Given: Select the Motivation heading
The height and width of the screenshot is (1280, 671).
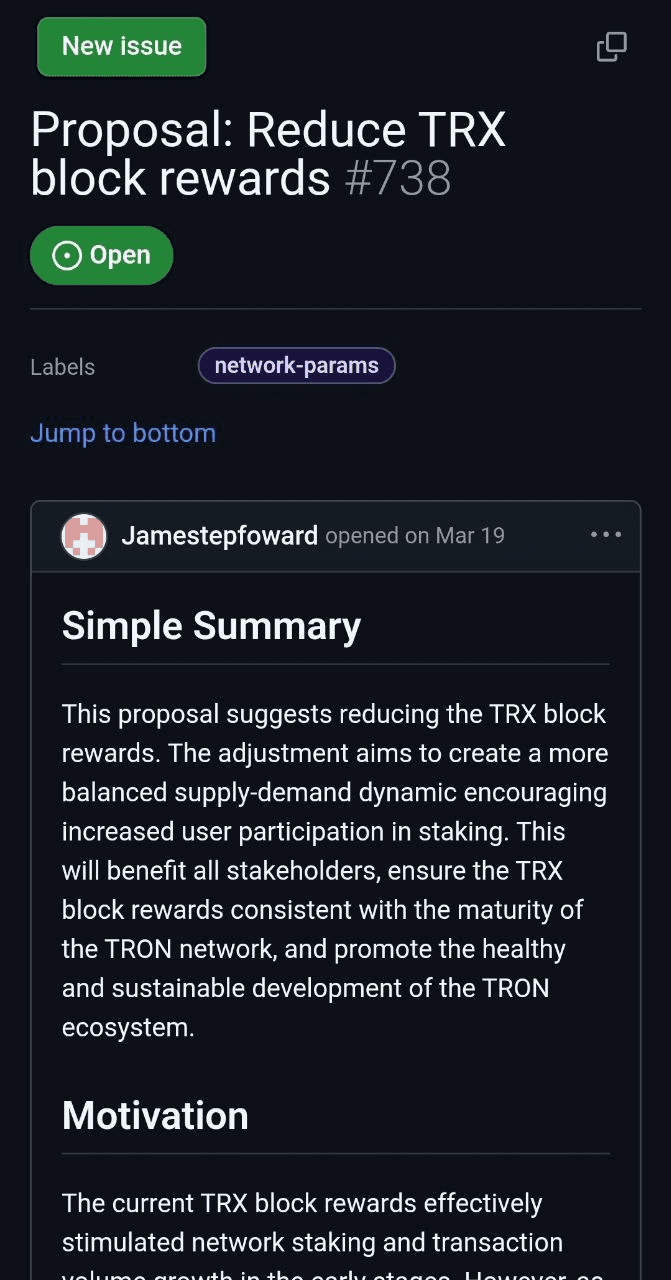Looking at the screenshot, I should point(155,1116).
